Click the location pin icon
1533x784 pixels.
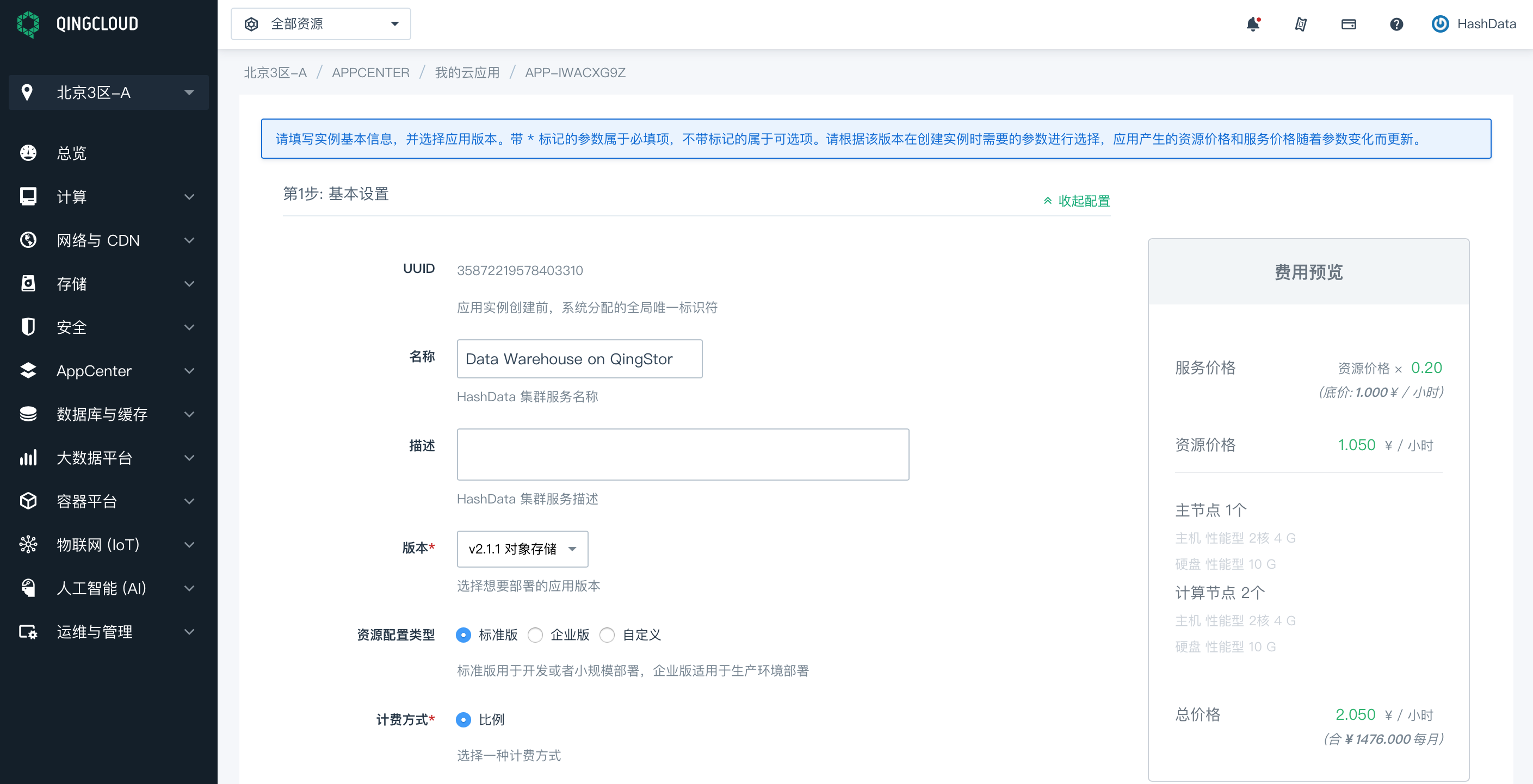[x=27, y=92]
